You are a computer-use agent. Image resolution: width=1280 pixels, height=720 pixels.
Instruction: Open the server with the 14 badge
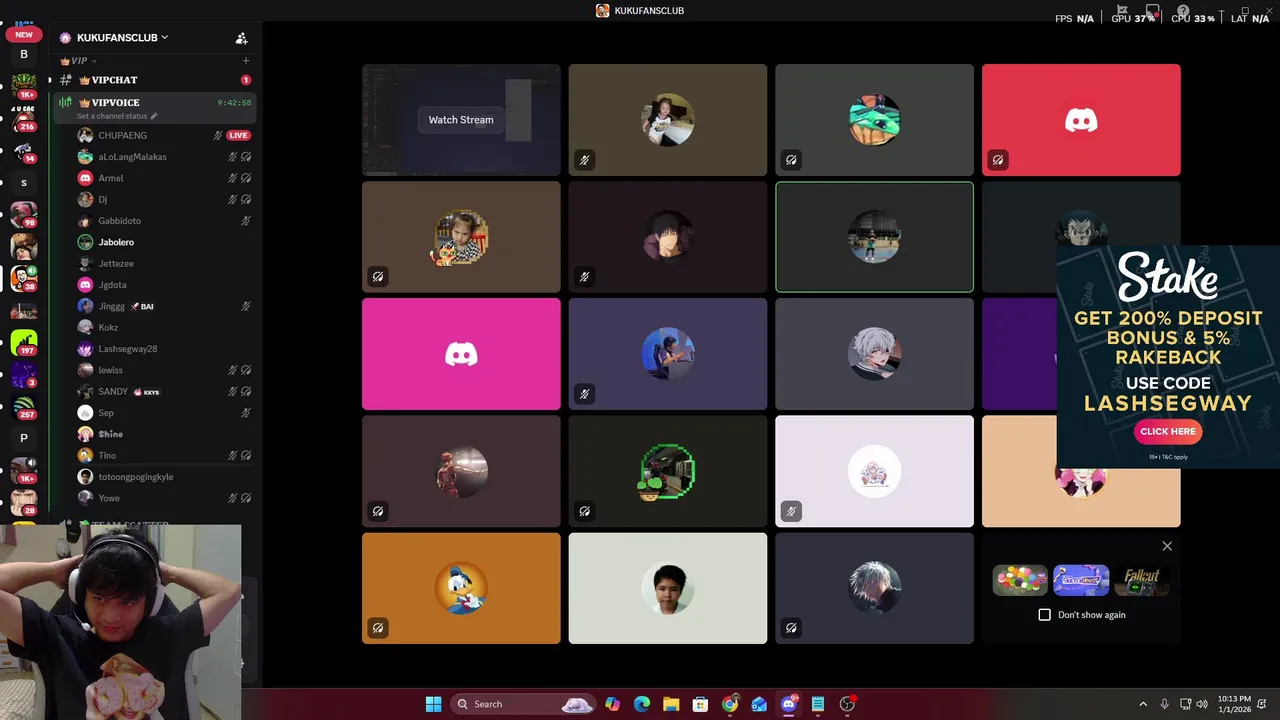pyautogui.click(x=24, y=151)
